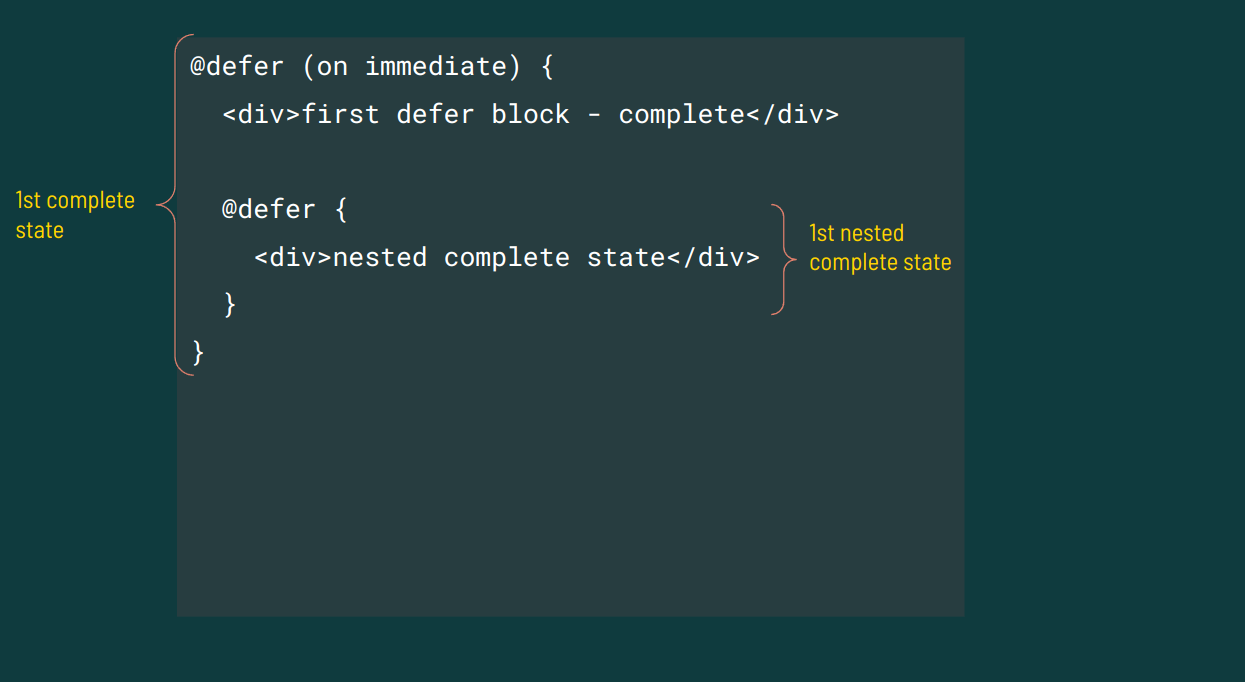1245x682 pixels.
Task: Select the word "immediate" in the first line
Action: [x=436, y=67]
